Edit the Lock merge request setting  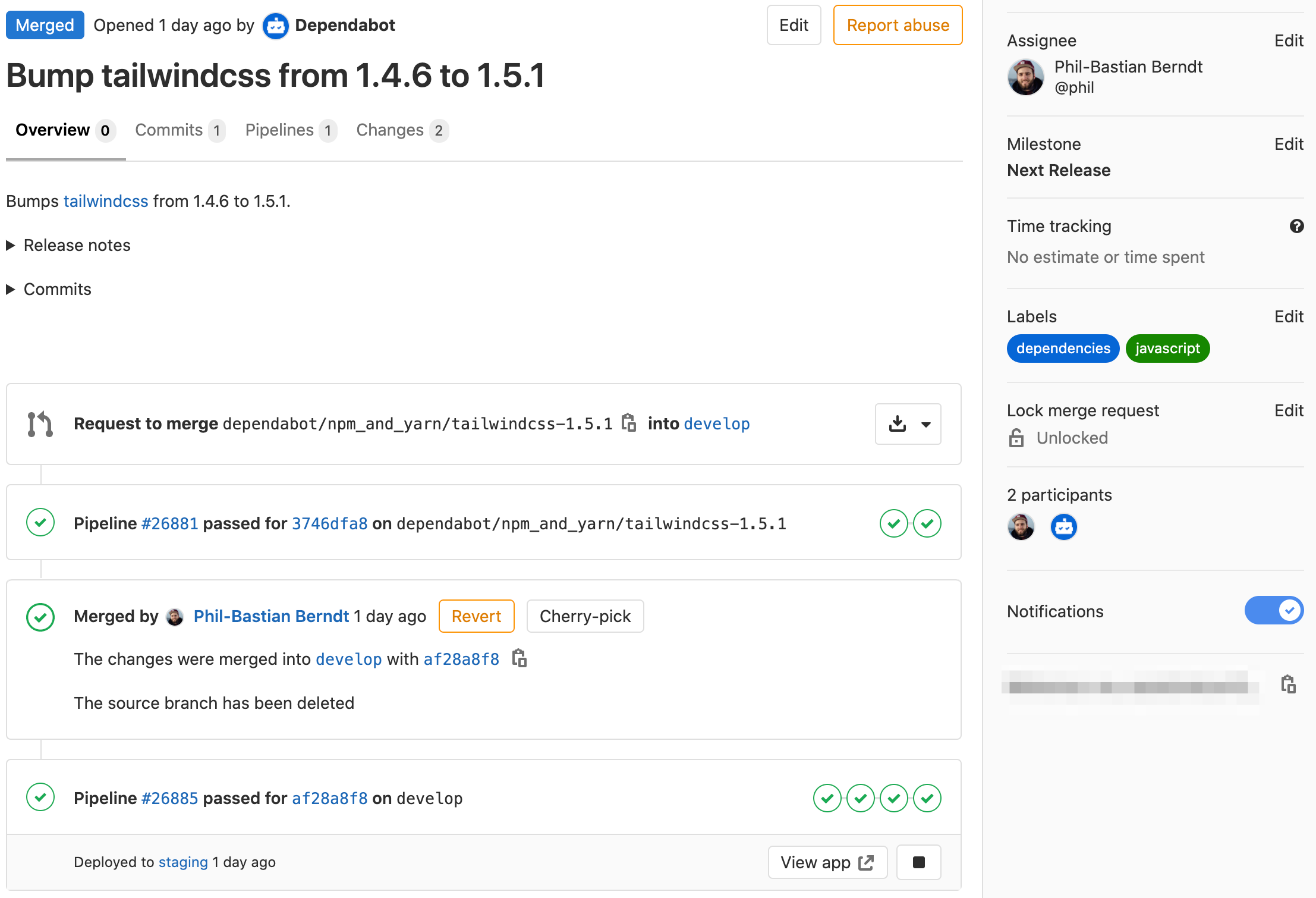1288,410
